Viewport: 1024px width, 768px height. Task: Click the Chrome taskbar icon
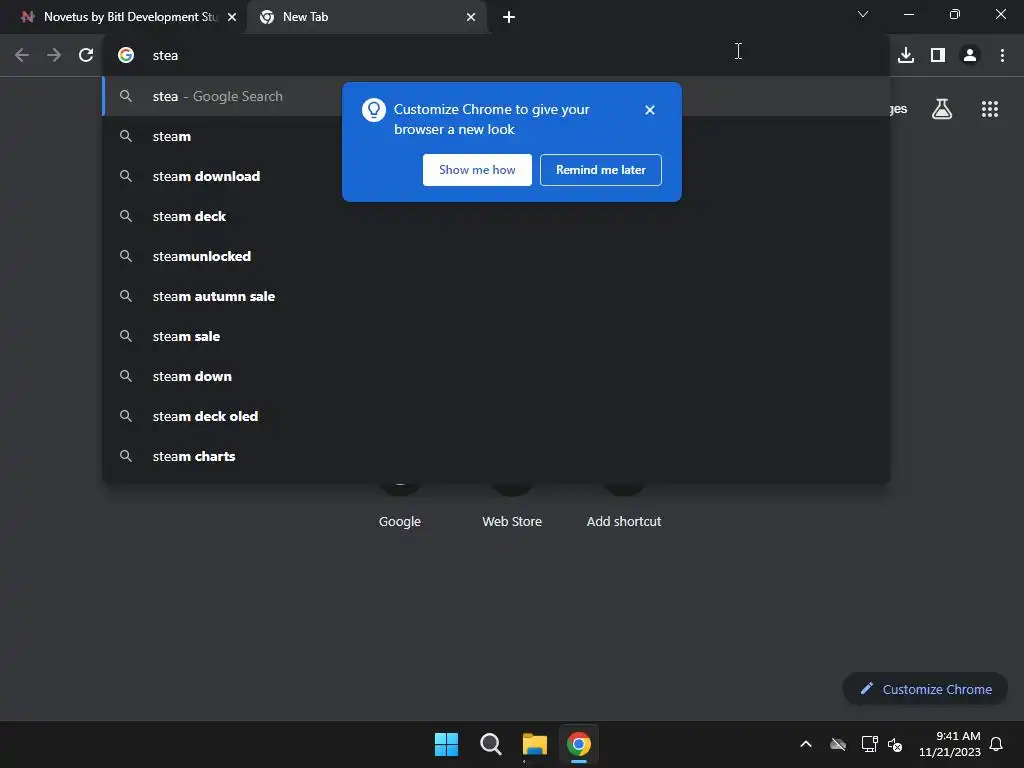coord(579,744)
